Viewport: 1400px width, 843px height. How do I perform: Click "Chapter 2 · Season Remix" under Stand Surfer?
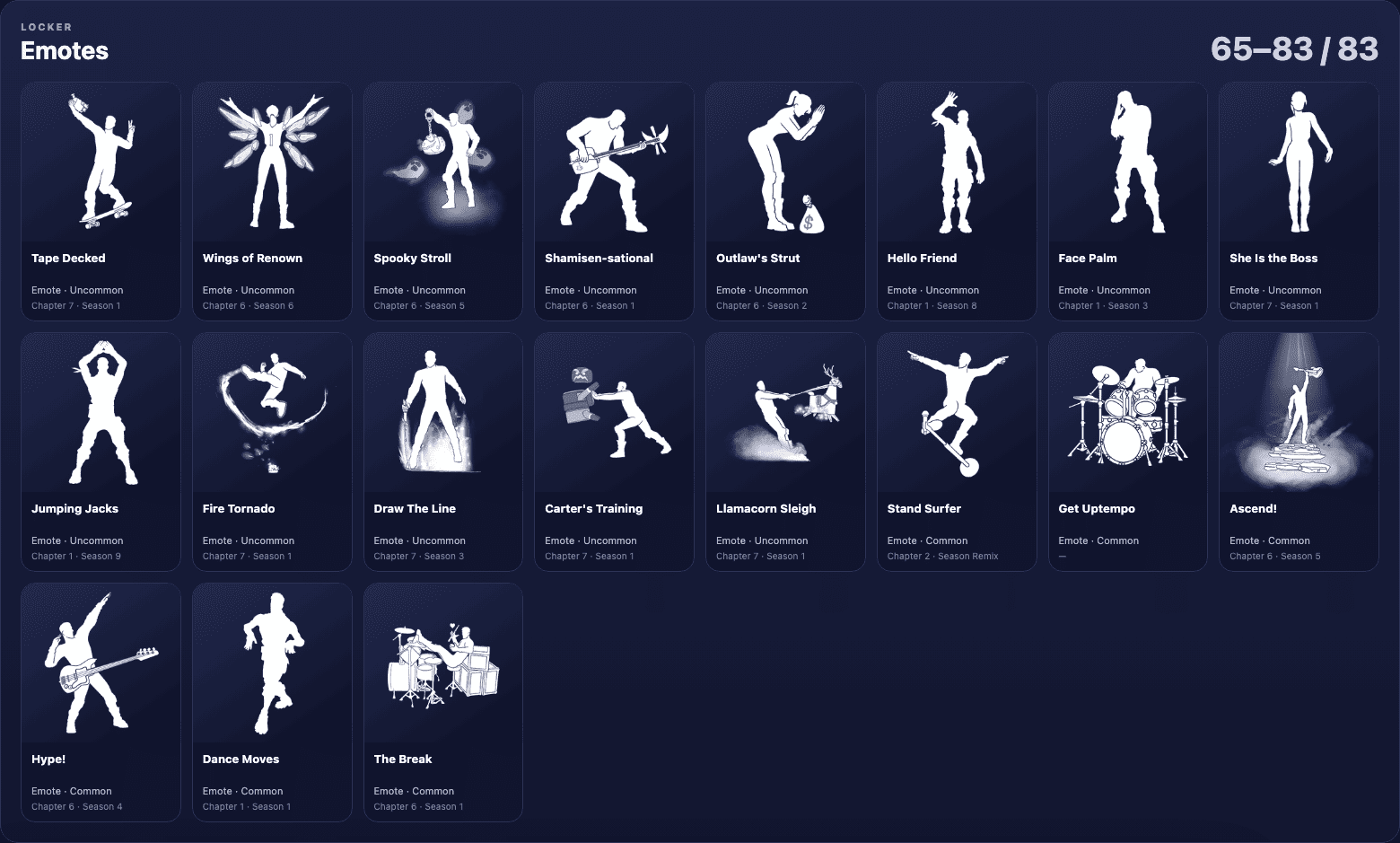pyautogui.click(x=942, y=557)
